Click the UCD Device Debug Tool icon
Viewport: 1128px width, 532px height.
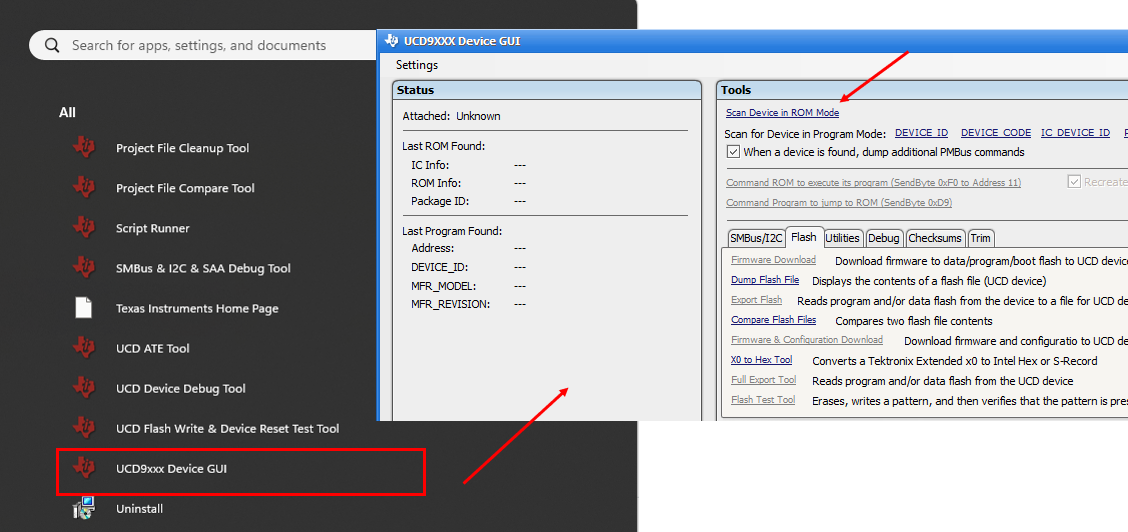84,388
